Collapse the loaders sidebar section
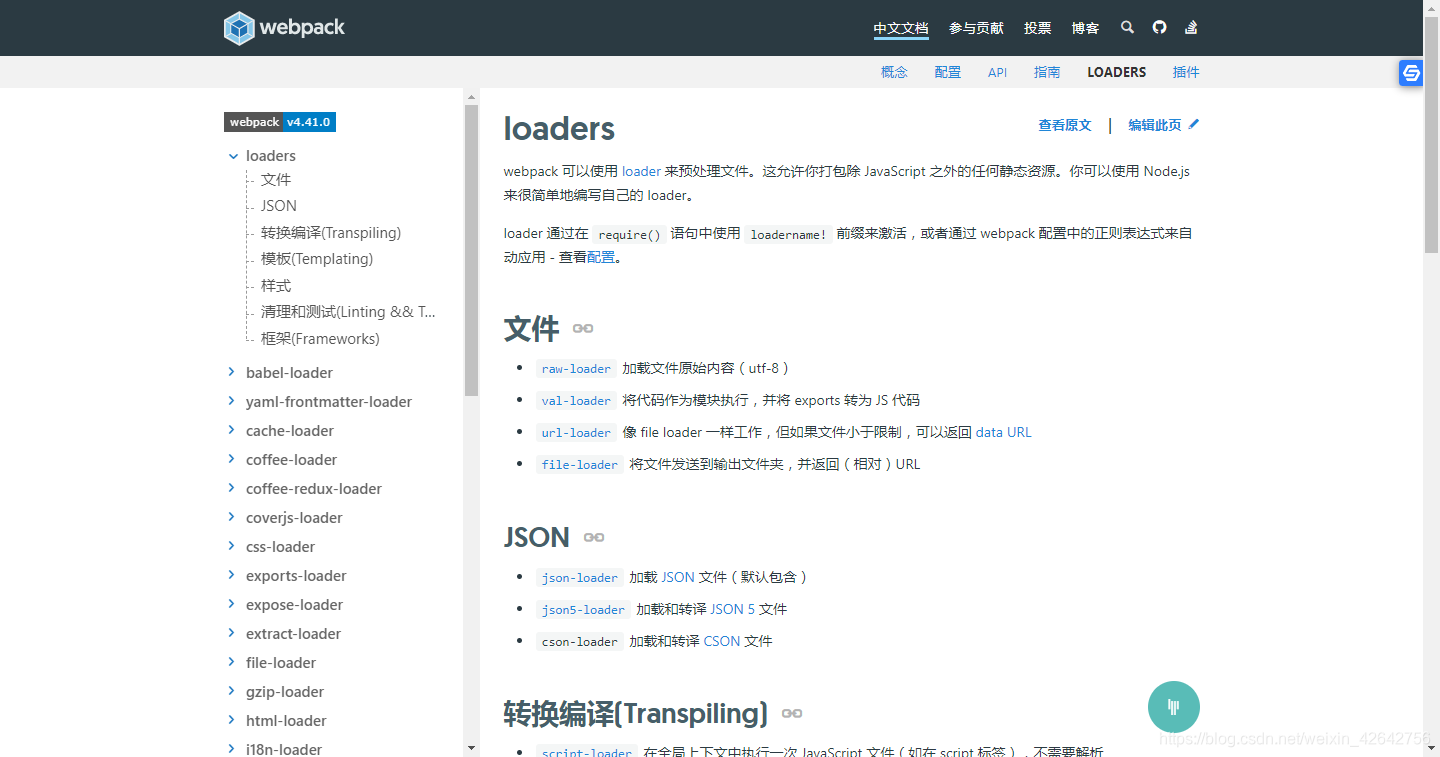The height and width of the screenshot is (757, 1440). tap(233, 156)
